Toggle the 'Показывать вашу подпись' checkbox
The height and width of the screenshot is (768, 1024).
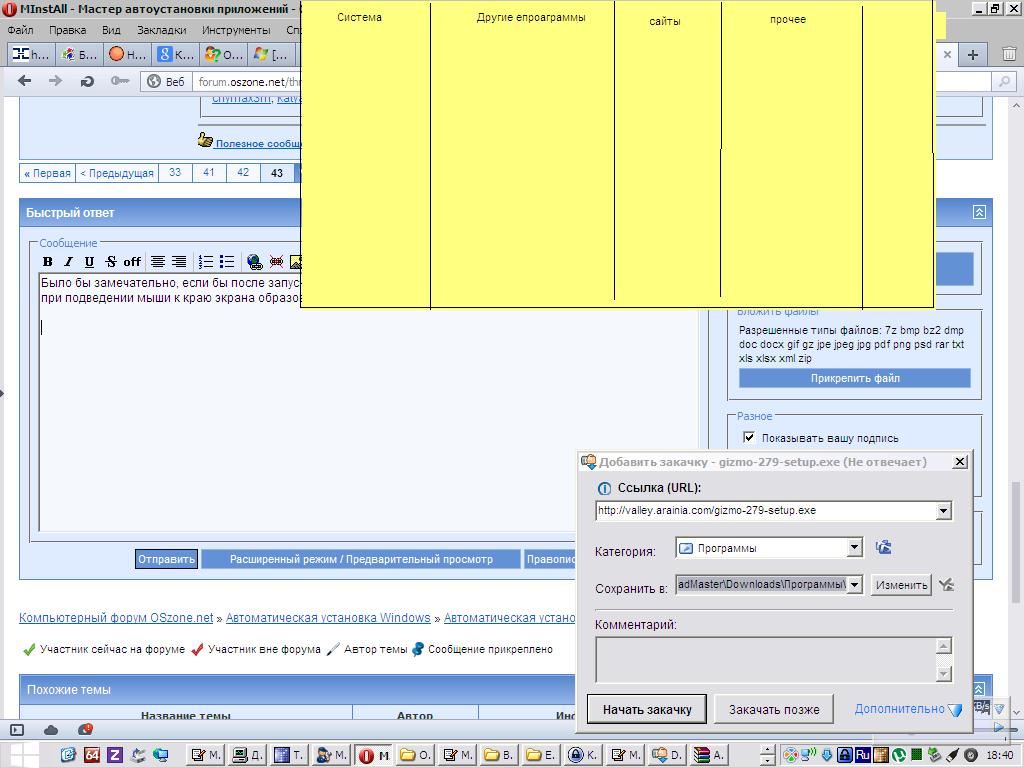(749, 437)
